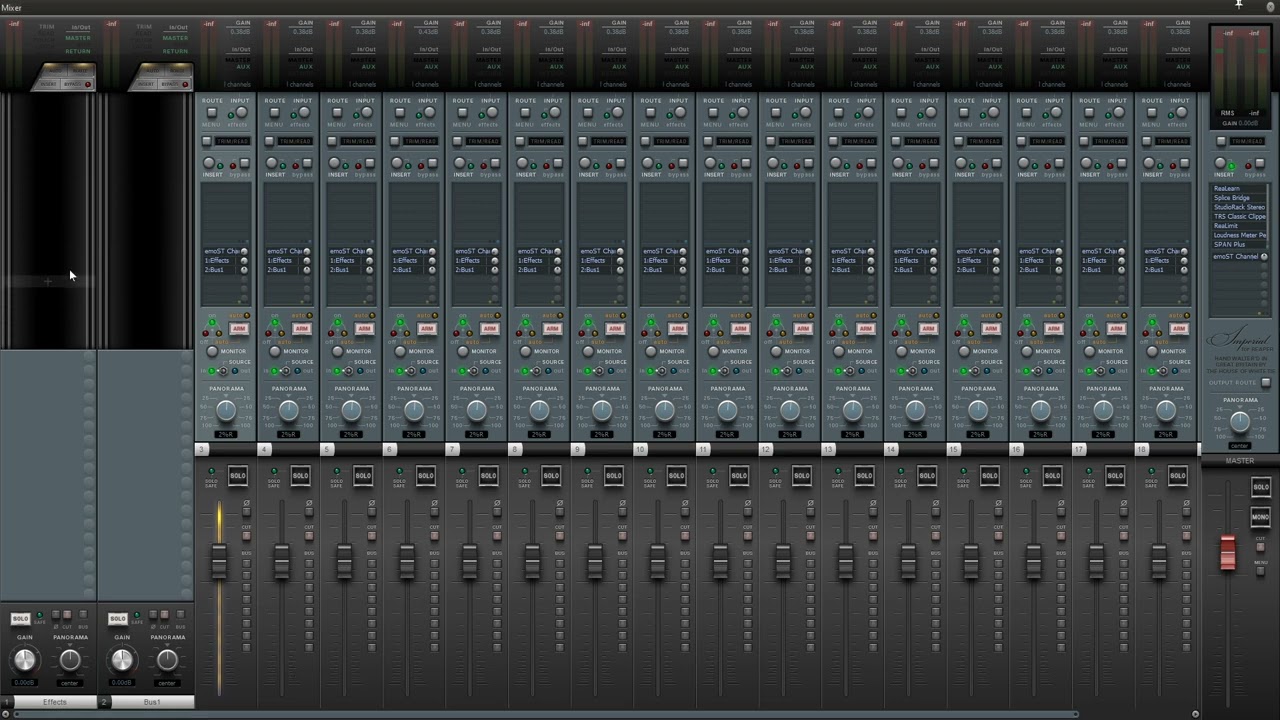This screenshot has height=720, width=1280.
Task: Select the track 3 number tab
Action: [x=202, y=449]
